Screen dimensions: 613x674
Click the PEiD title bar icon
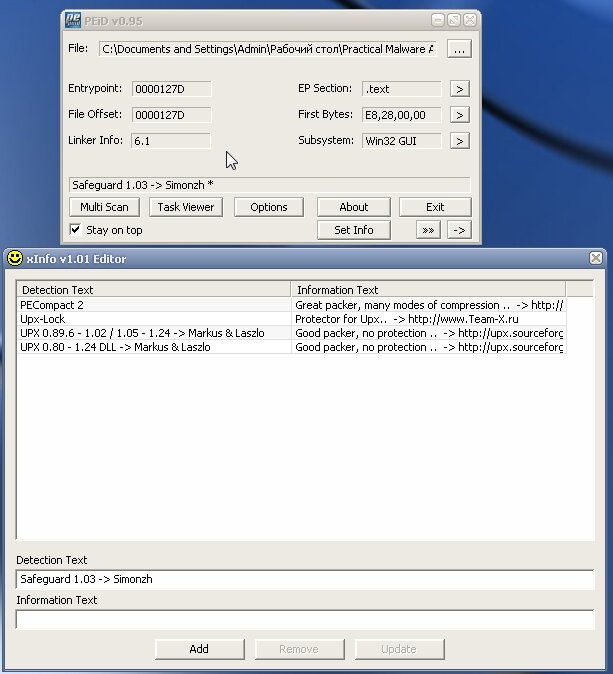coord(73,20)
